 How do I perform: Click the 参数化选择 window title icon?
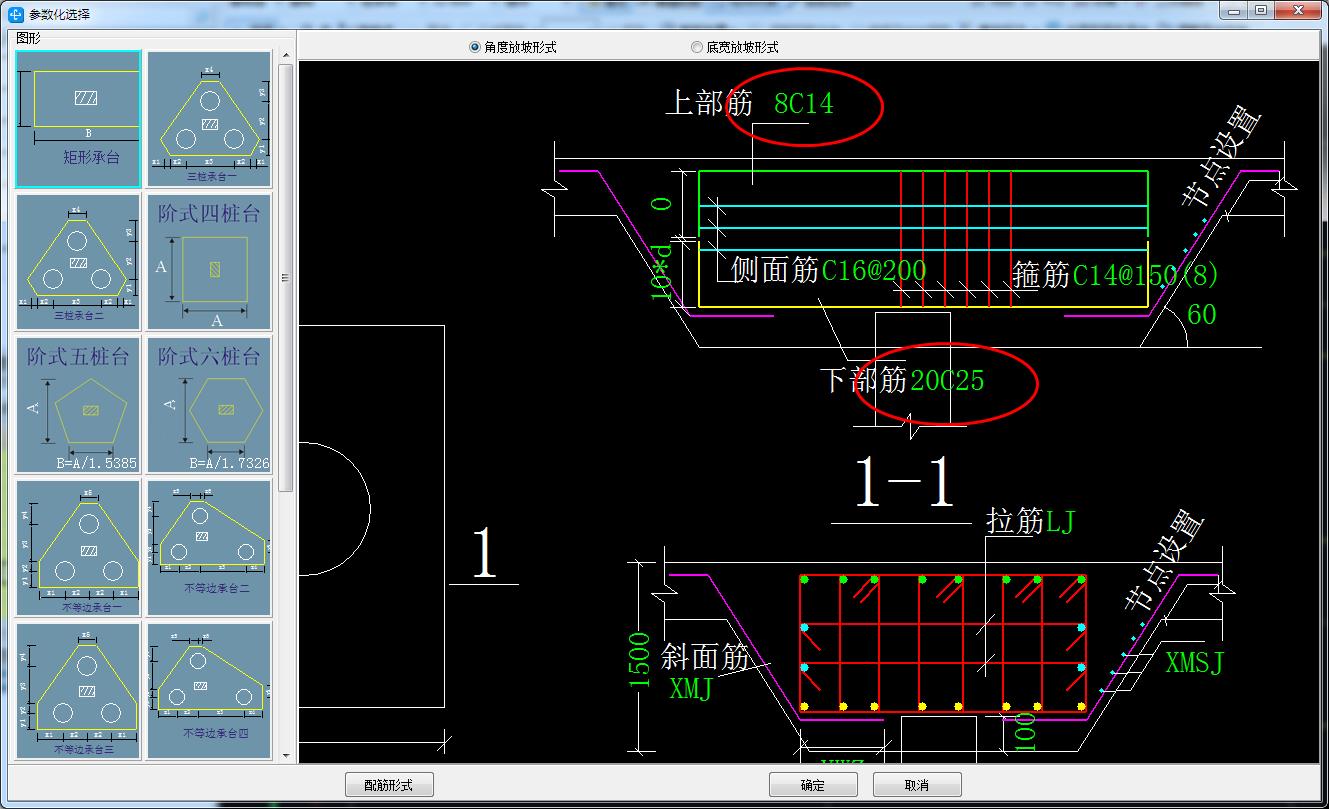[16, 13]
